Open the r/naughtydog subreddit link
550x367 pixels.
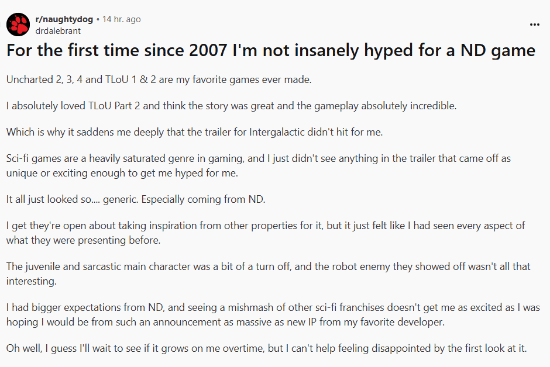click(64, 19)
